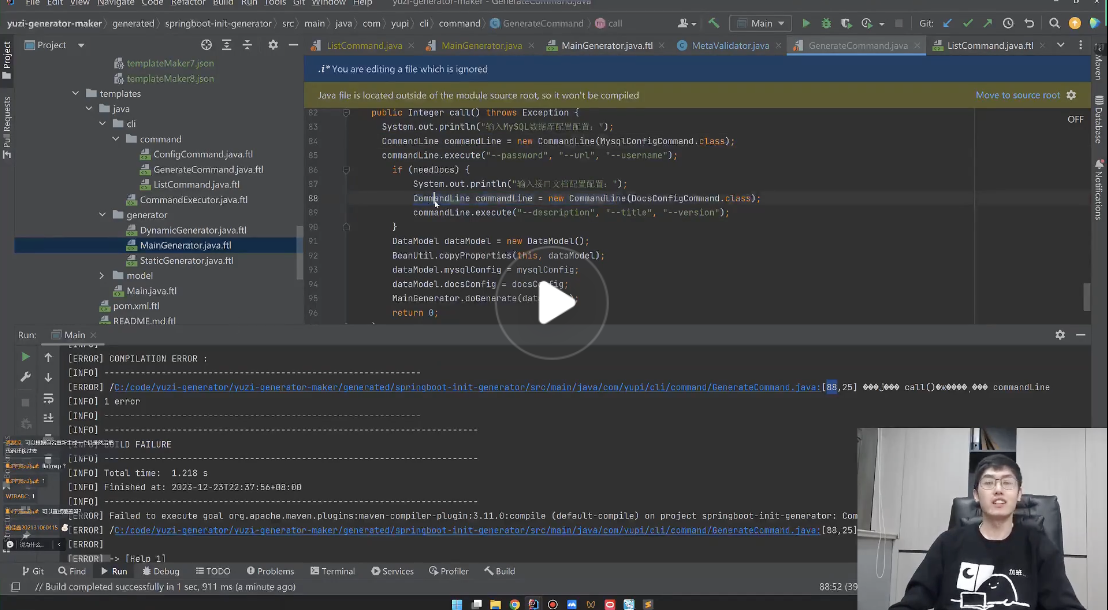Screen dimensions: 1108x610
Task: Open Git history clock icon
Action: (1010, 23)
